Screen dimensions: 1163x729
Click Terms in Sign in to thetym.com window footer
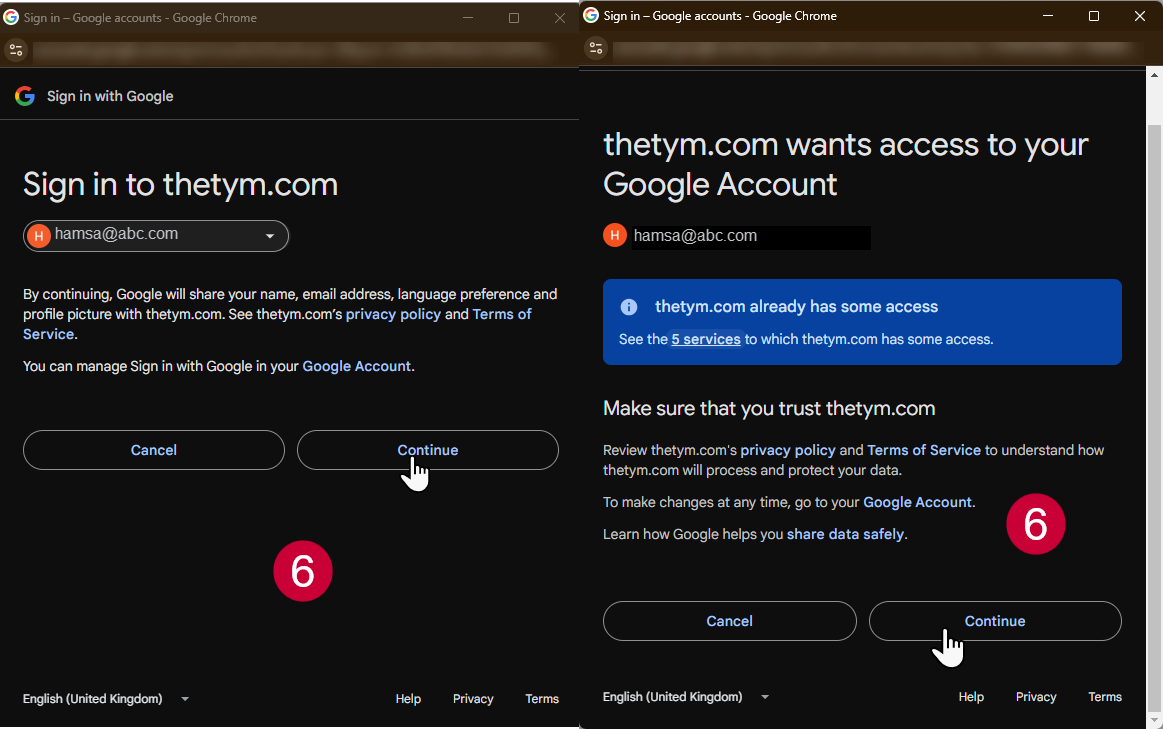pyautogui.click(x=542, y=699)
